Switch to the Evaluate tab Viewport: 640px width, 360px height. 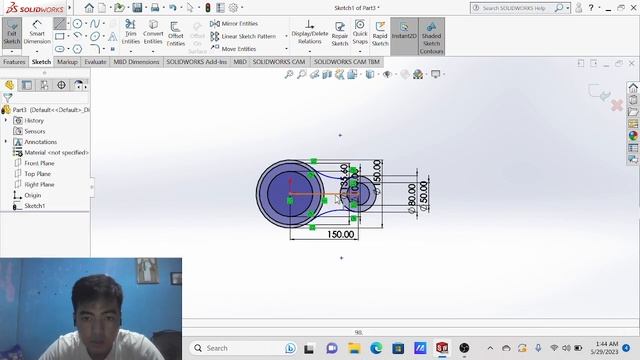96,62
